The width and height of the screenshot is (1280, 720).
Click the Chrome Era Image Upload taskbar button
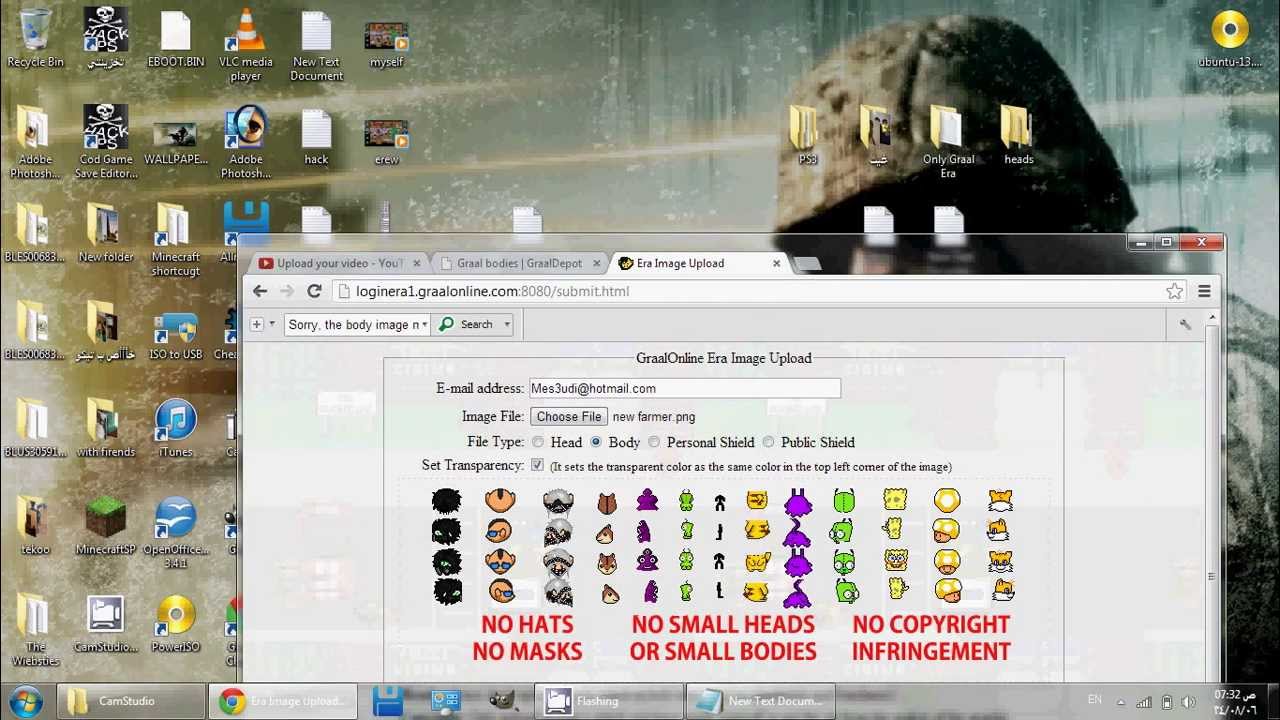(x=284, y=701)
